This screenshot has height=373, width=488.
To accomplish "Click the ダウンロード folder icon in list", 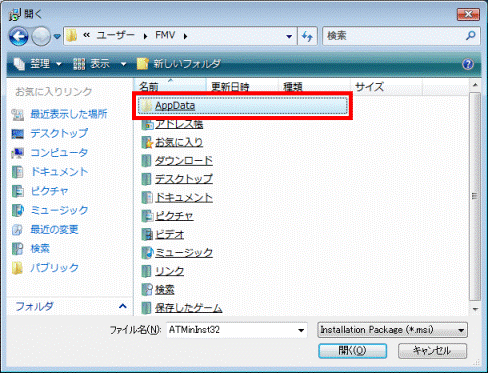I will [147, 161].
